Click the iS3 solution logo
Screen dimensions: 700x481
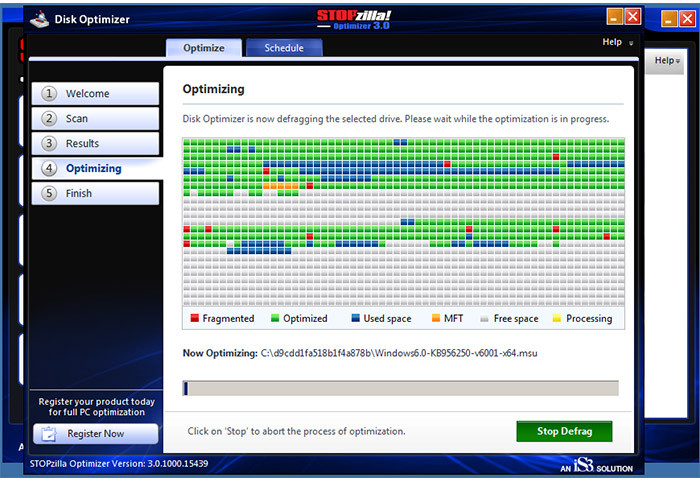(596, 465)
